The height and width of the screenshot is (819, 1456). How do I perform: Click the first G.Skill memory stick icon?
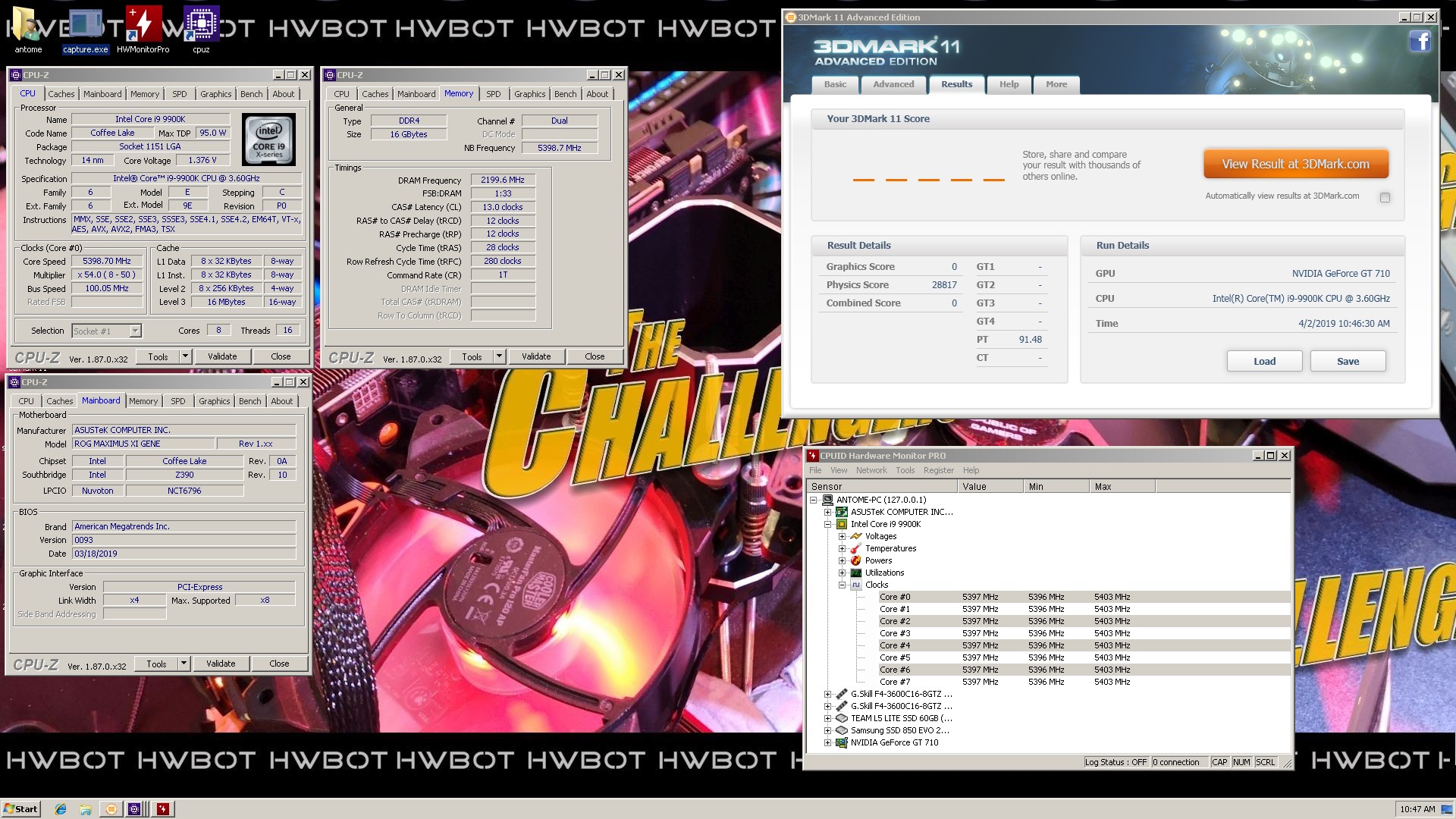click(842, 694)
